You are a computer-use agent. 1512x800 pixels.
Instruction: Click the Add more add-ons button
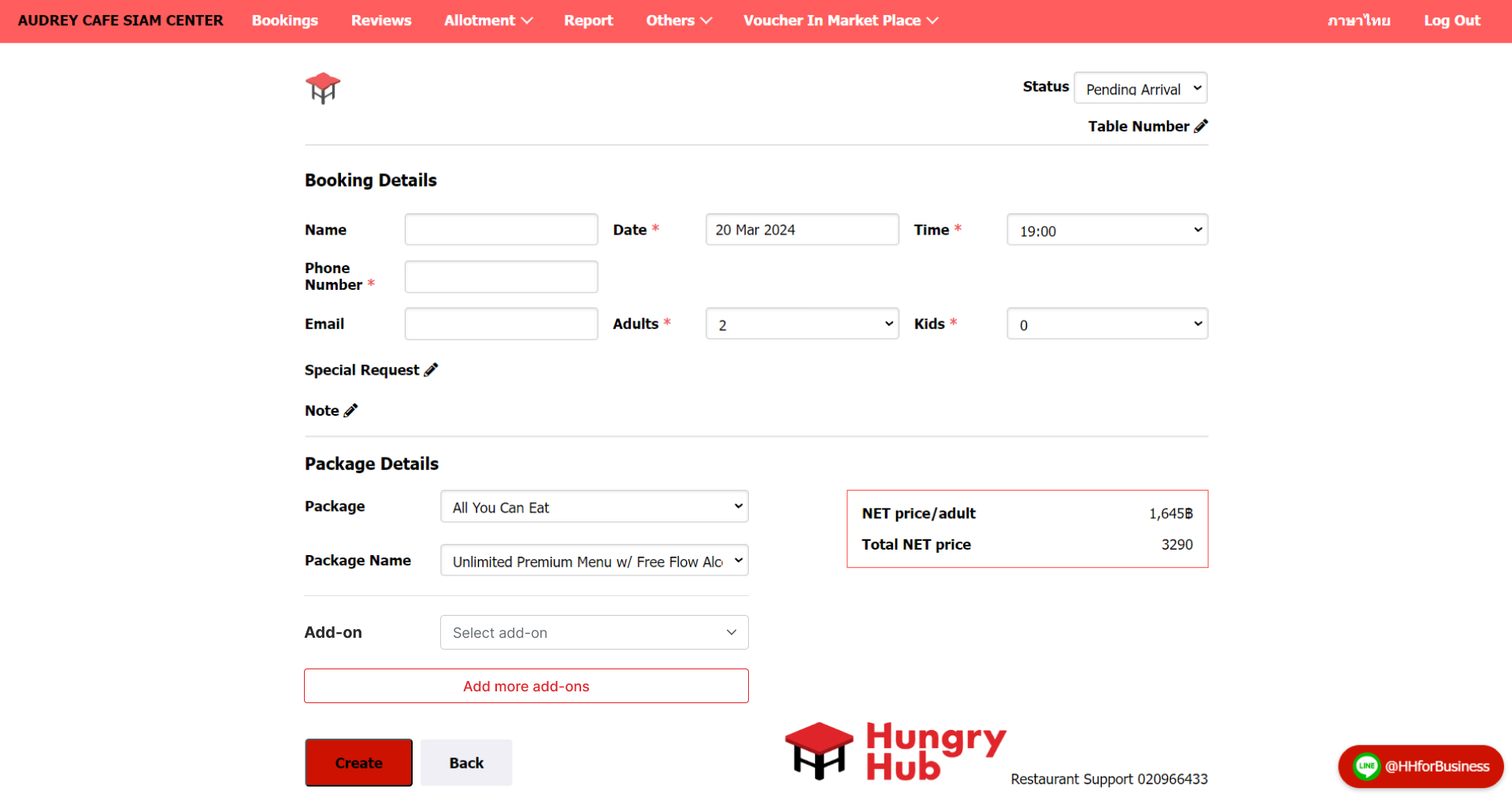tap(526, 686)
